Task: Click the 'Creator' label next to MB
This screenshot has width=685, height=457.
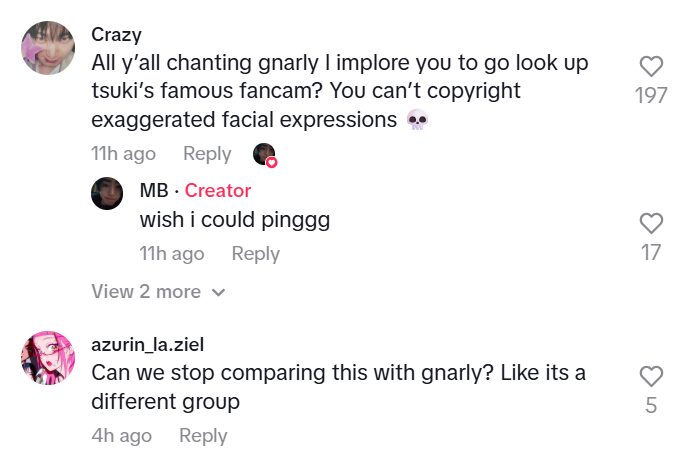Action: [218, 190]
